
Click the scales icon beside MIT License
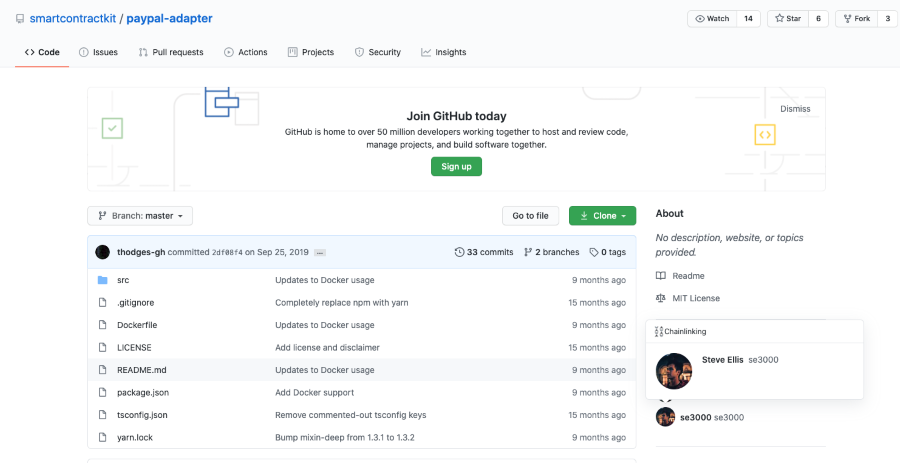[x=661, y=298]
